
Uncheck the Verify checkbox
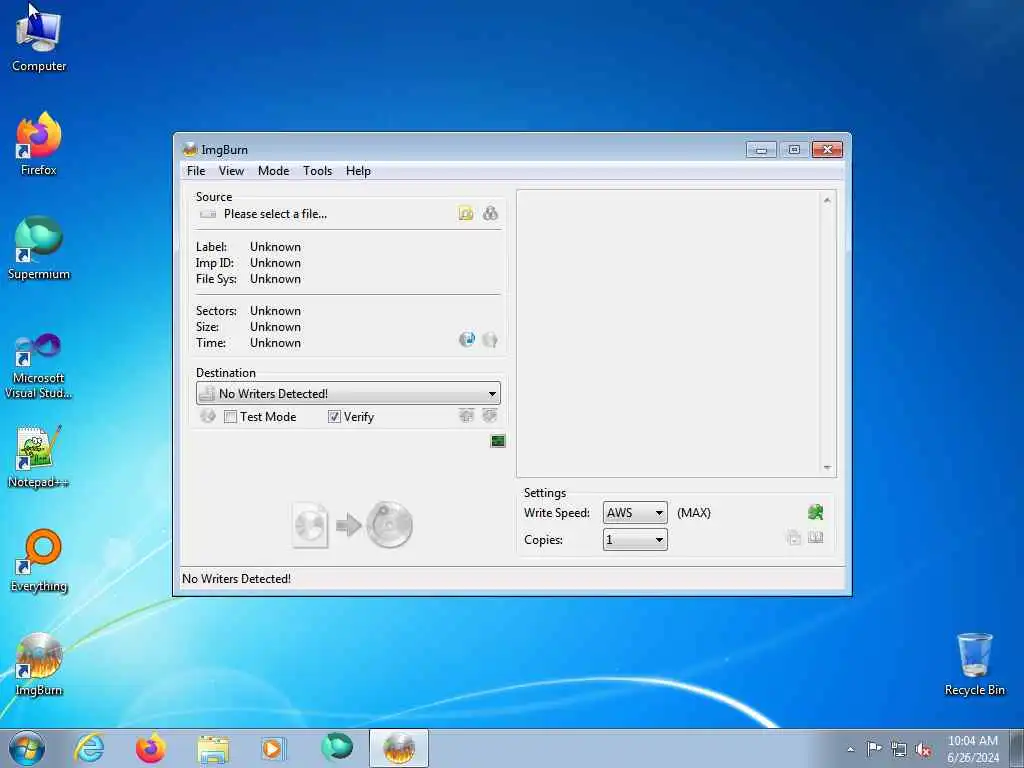coord(334,417)
